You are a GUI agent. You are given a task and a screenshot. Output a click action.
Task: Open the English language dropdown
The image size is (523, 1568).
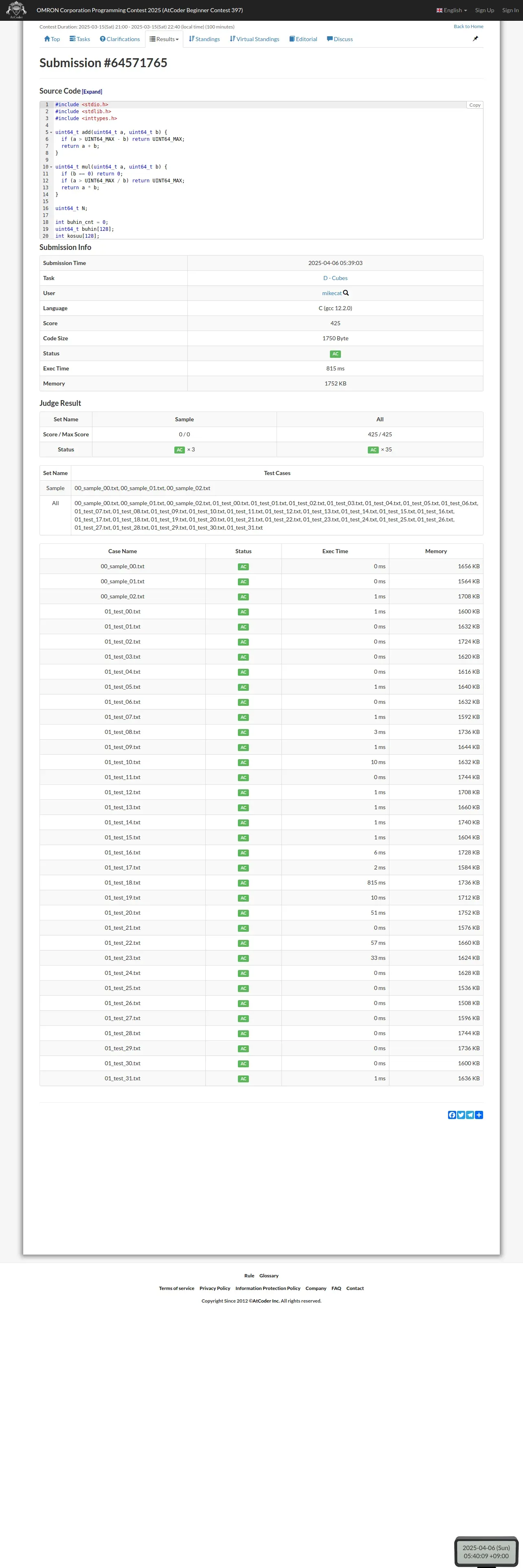click(x=452, y=10)
